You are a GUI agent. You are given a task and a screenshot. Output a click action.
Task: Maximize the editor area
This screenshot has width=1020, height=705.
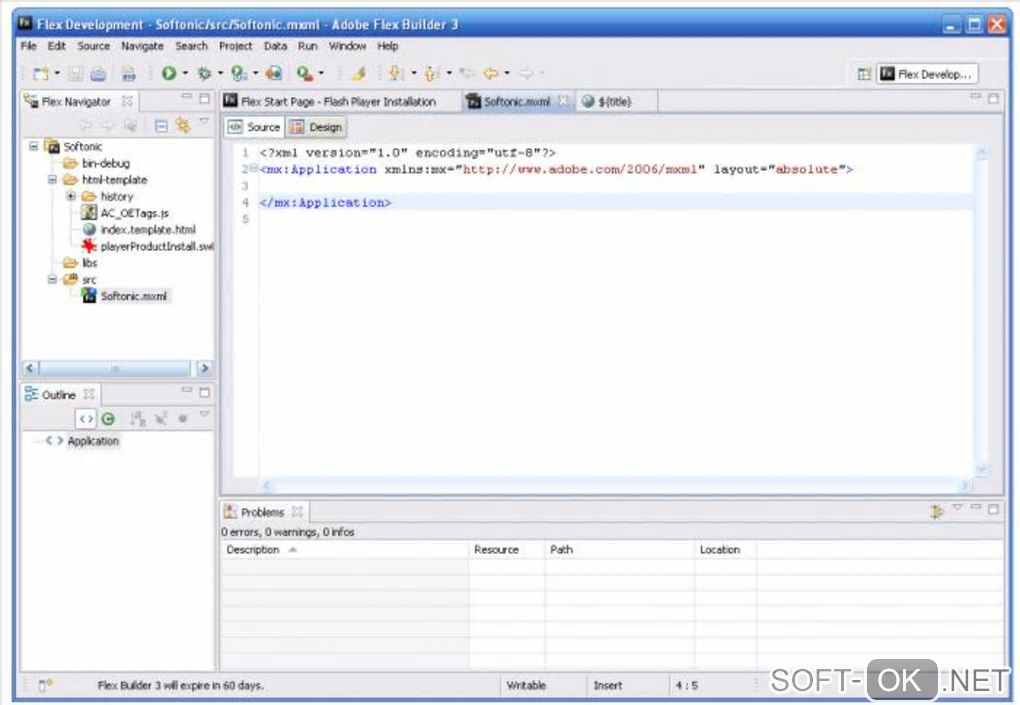(x=993, y=98)
